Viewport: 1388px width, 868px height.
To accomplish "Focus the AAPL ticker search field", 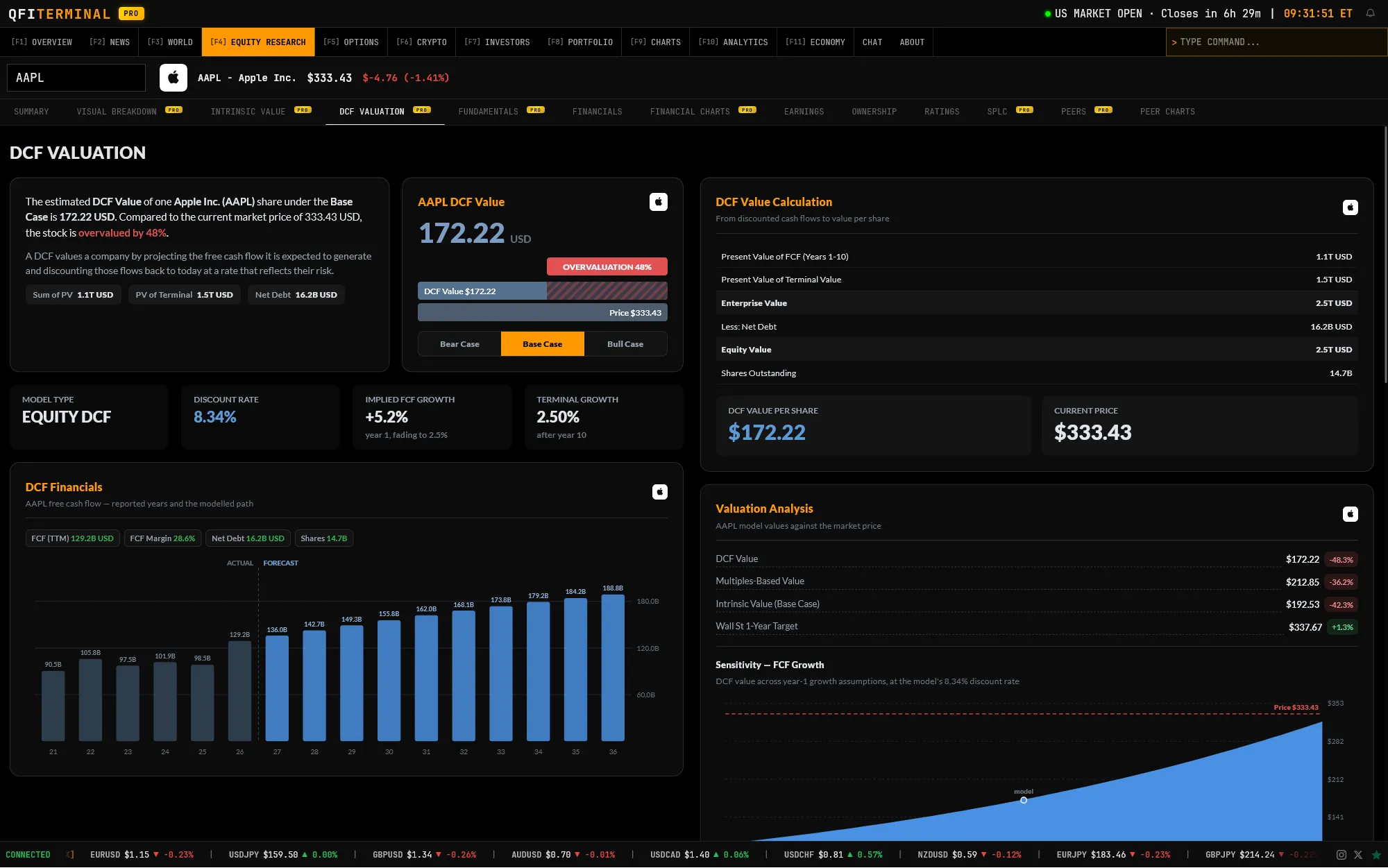I will [76, 78].
